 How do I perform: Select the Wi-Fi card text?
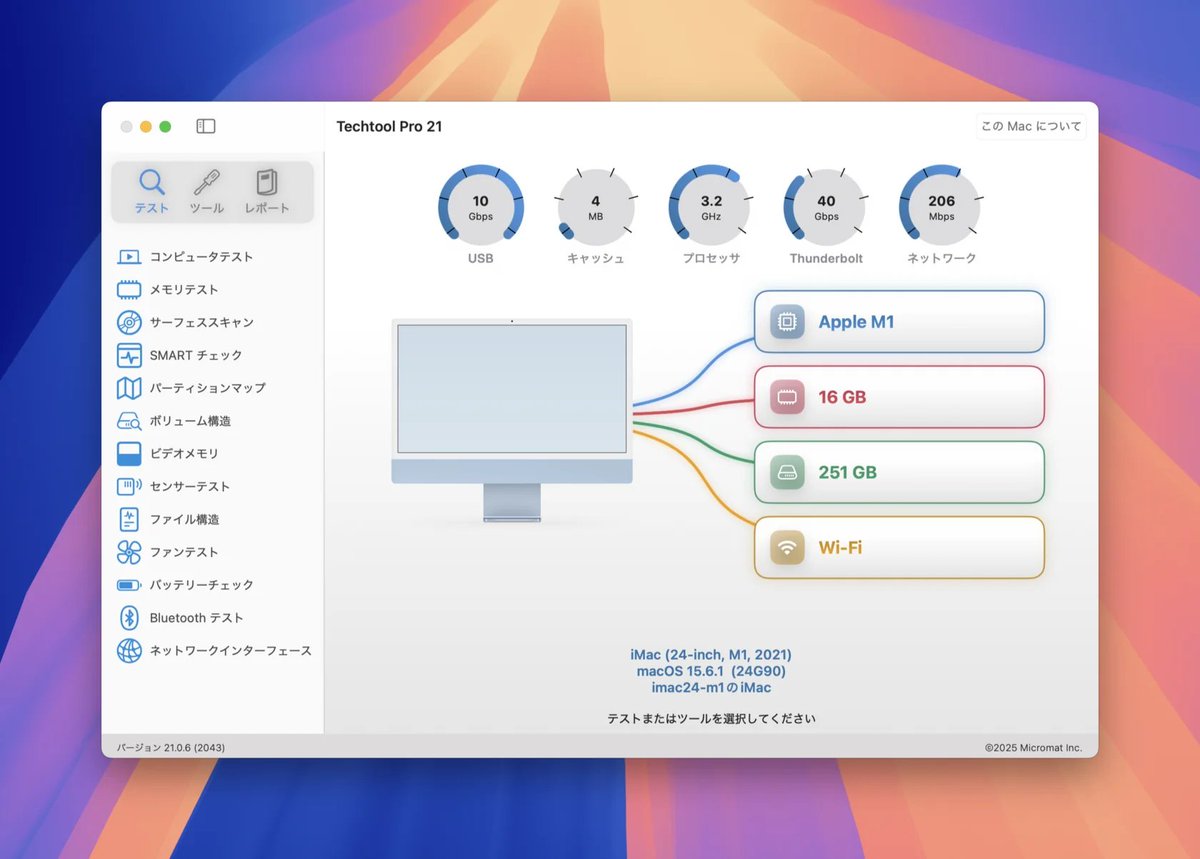[840, 547]
